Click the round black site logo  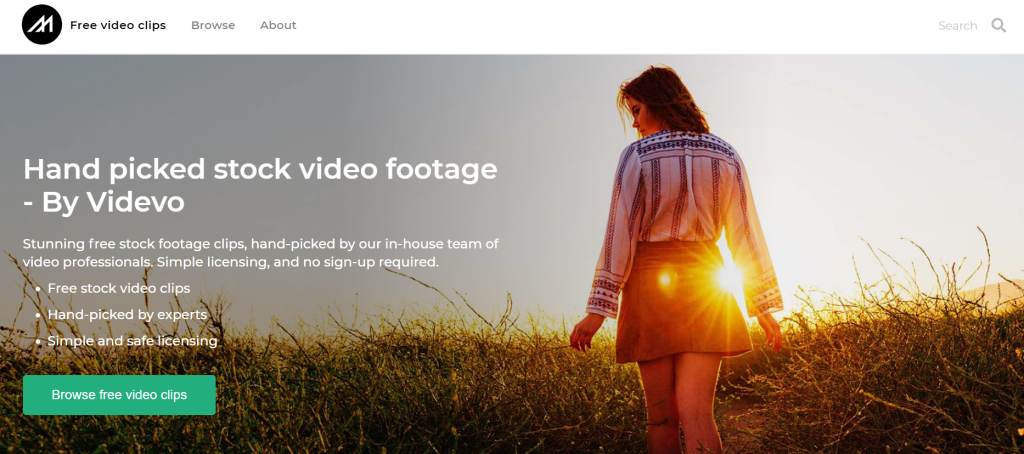42,25
